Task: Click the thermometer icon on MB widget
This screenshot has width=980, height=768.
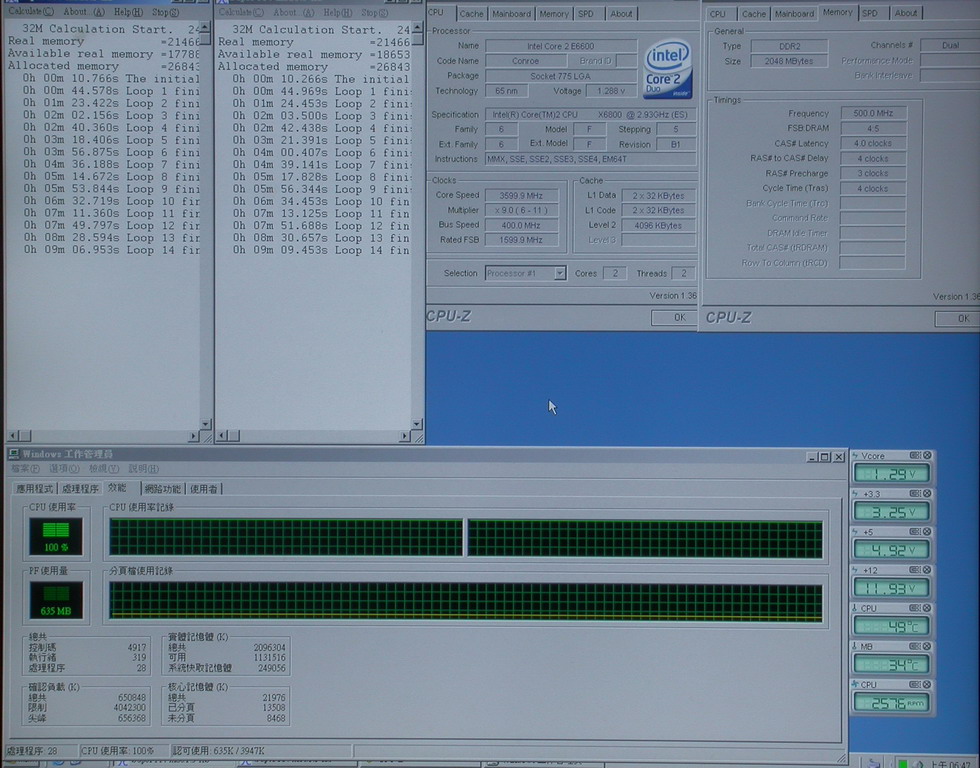Action: point(855,646)
